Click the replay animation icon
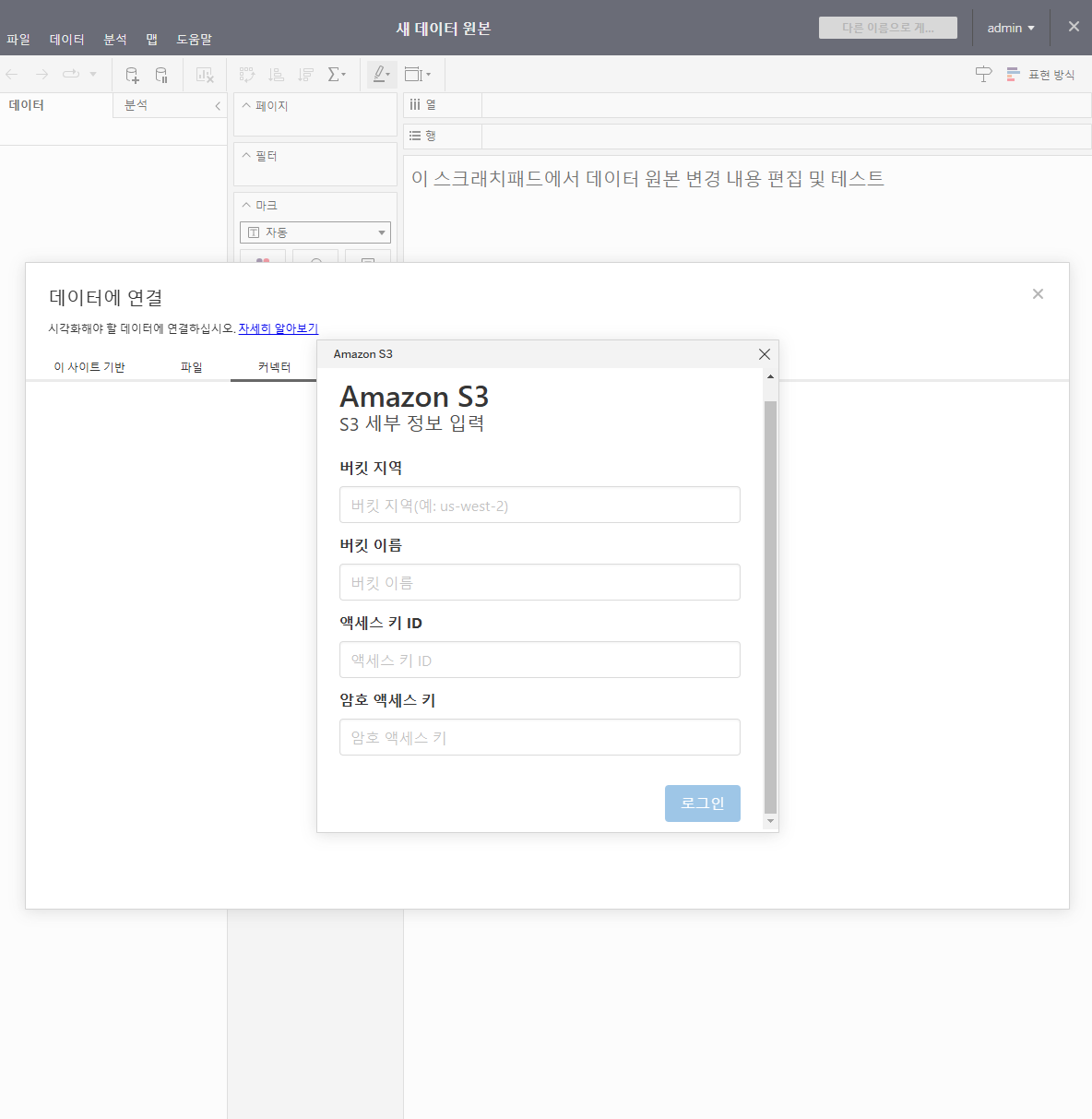This screenshot has width=1092, height=1119. (71, 74)
